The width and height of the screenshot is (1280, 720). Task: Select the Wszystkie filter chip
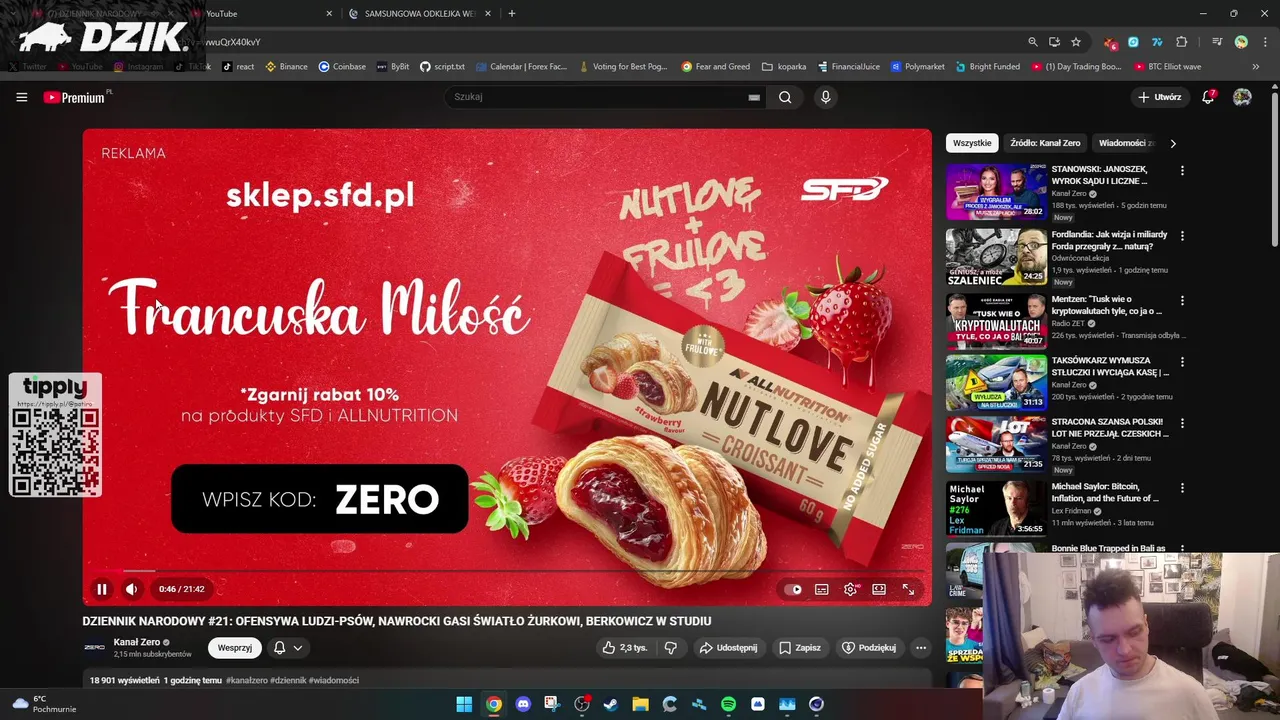pyautogui.click(x=972, y=143)
